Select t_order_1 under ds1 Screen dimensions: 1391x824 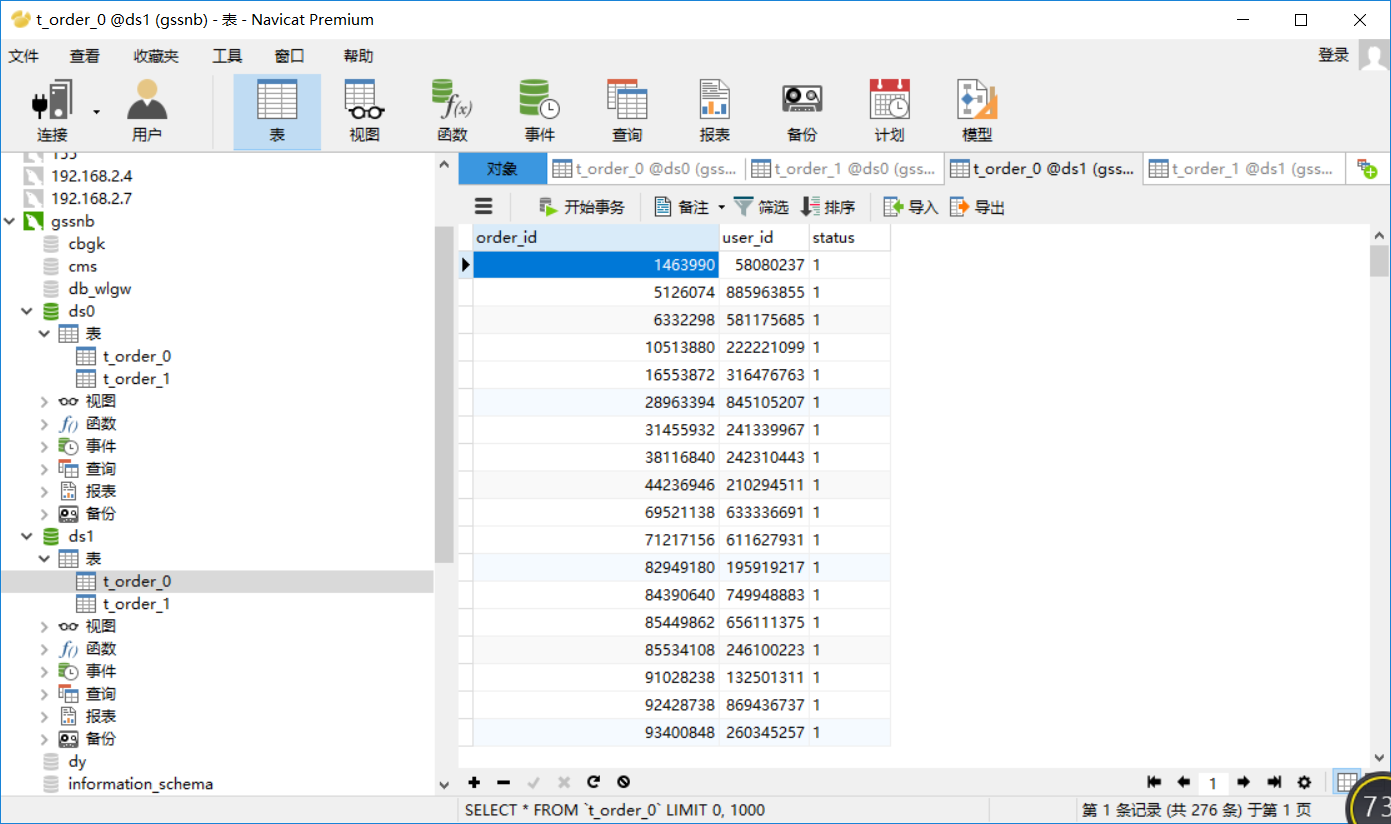[x=136, y=604]
